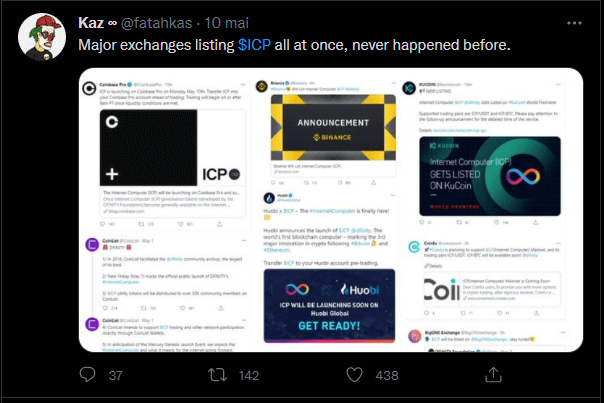Click the Binance ANNOUNCEMENT banner
This screenshot has height=403, width=604.
click(320, 128)
